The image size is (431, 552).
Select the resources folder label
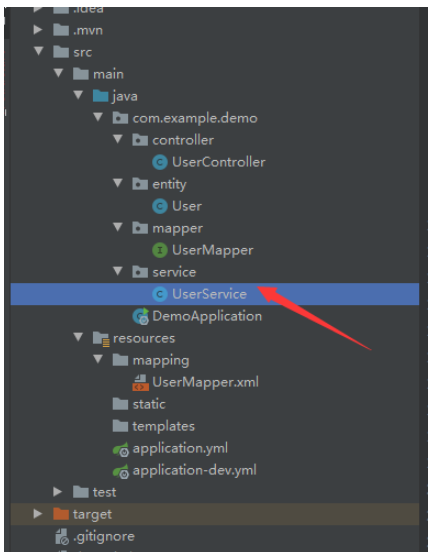[144, 339]
